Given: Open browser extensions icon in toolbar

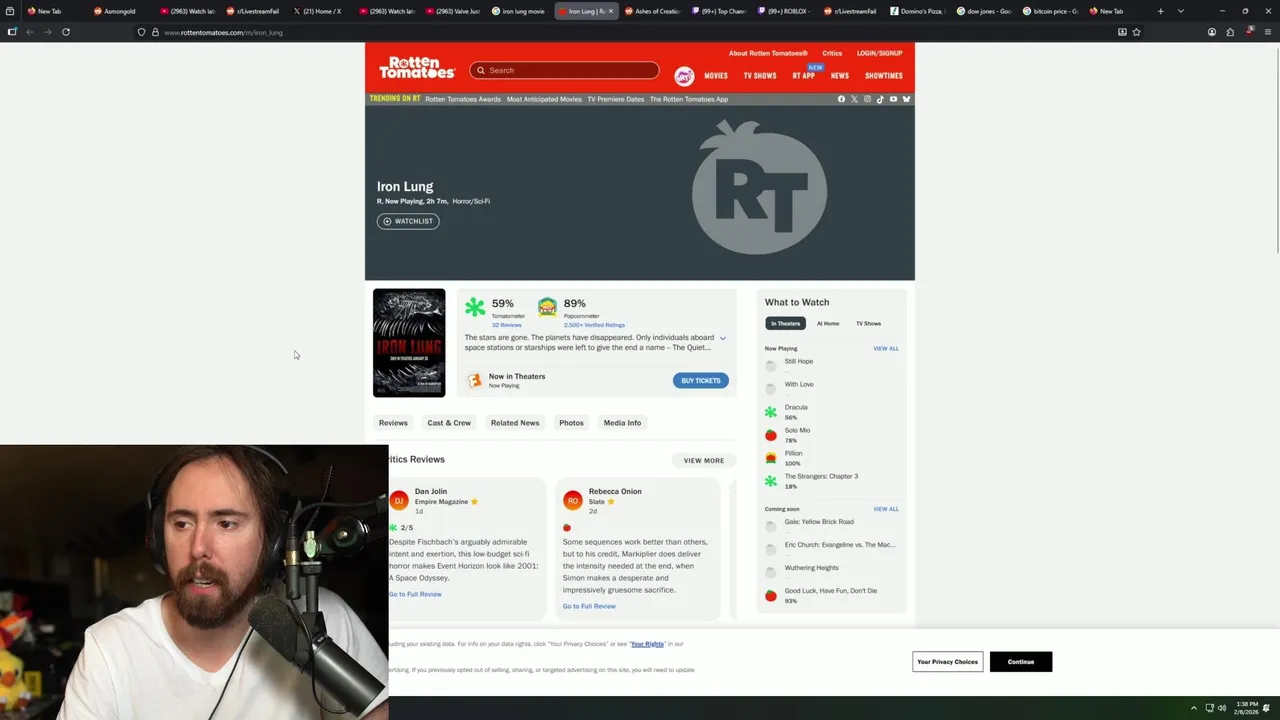Looking at the screenshot, I should click(x=1230, y=32).
